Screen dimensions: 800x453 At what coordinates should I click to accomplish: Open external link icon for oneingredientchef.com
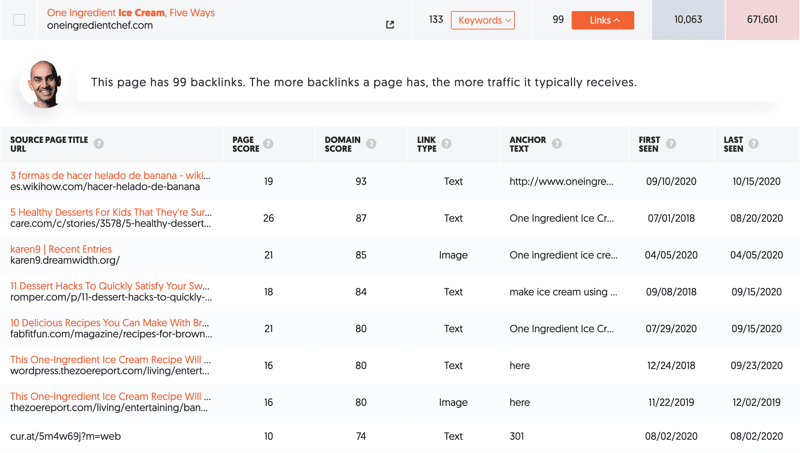click(390, 24)
